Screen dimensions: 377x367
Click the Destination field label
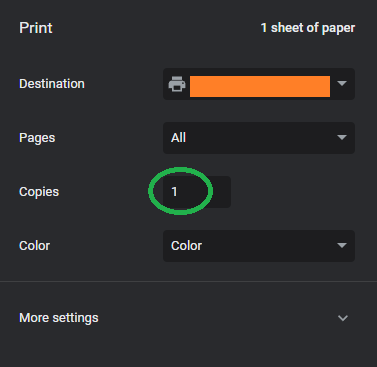tap(52, 84)
